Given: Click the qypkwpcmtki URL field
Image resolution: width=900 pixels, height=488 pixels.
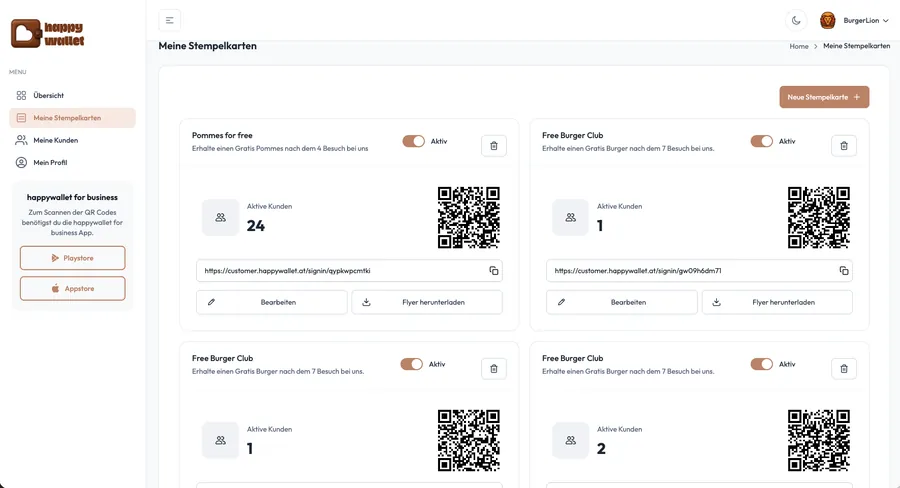Looking at the screenshot, I should (x=349, y=270).
